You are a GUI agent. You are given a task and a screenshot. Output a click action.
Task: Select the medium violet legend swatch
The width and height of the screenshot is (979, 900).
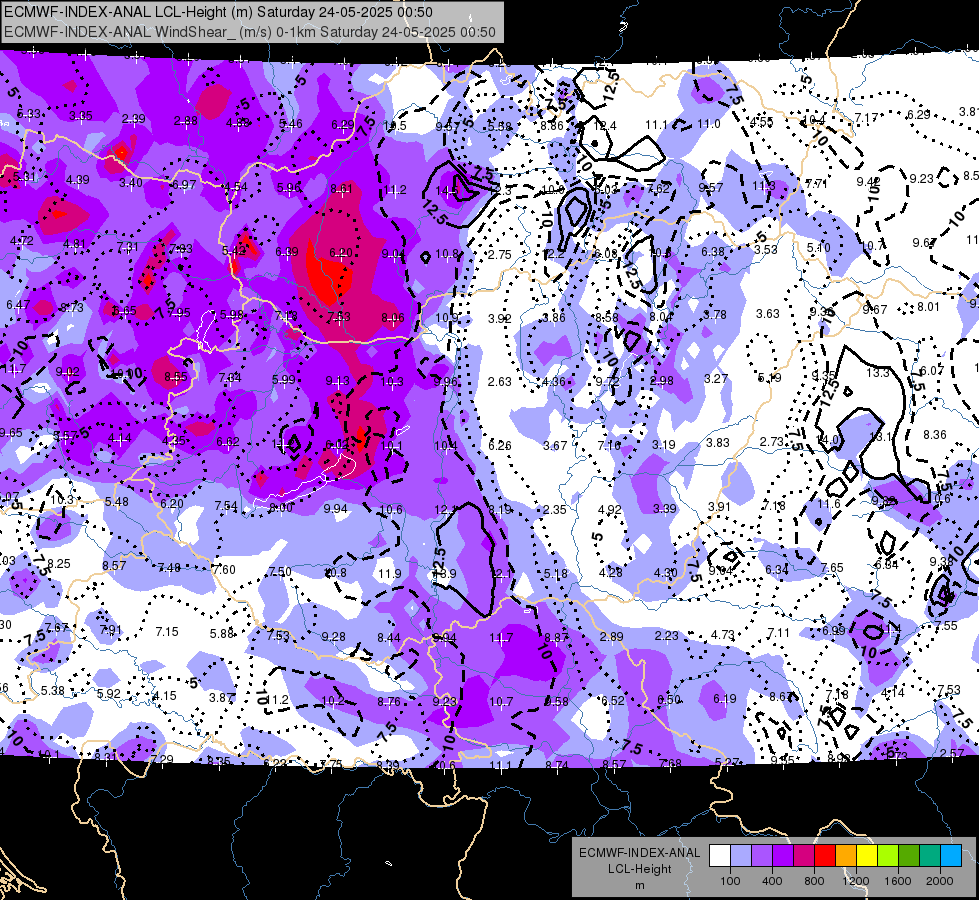point(762,855)
